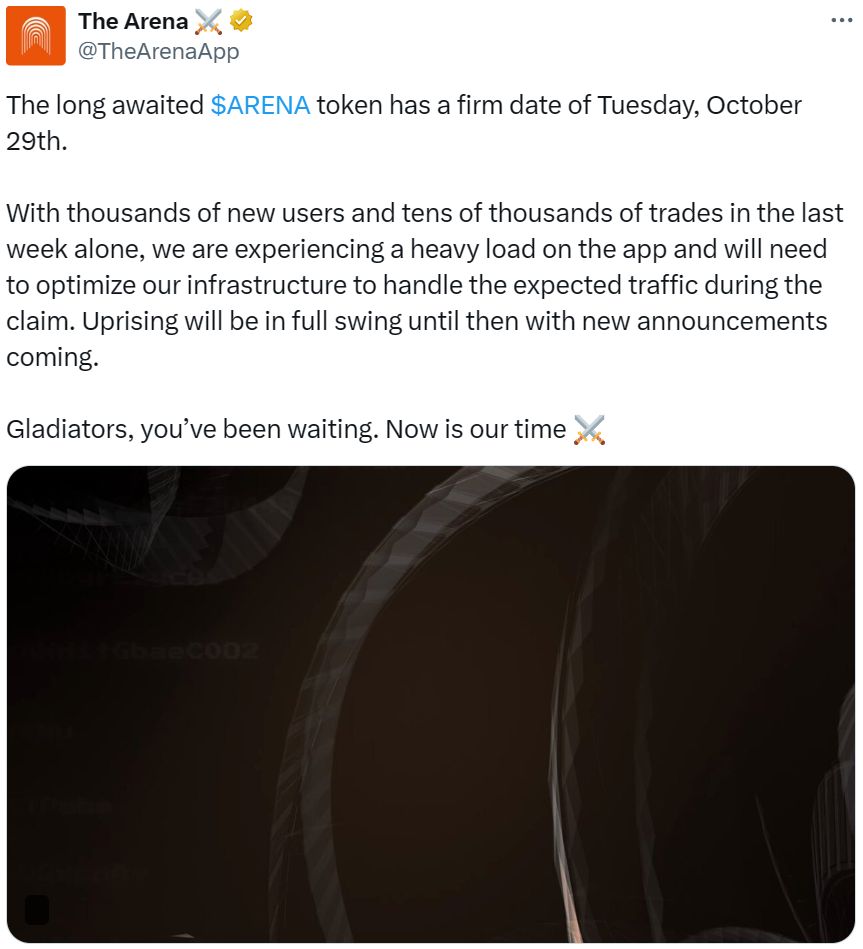Click the gold verified badge
Viewport: 863px width, 949px height.
241,21
